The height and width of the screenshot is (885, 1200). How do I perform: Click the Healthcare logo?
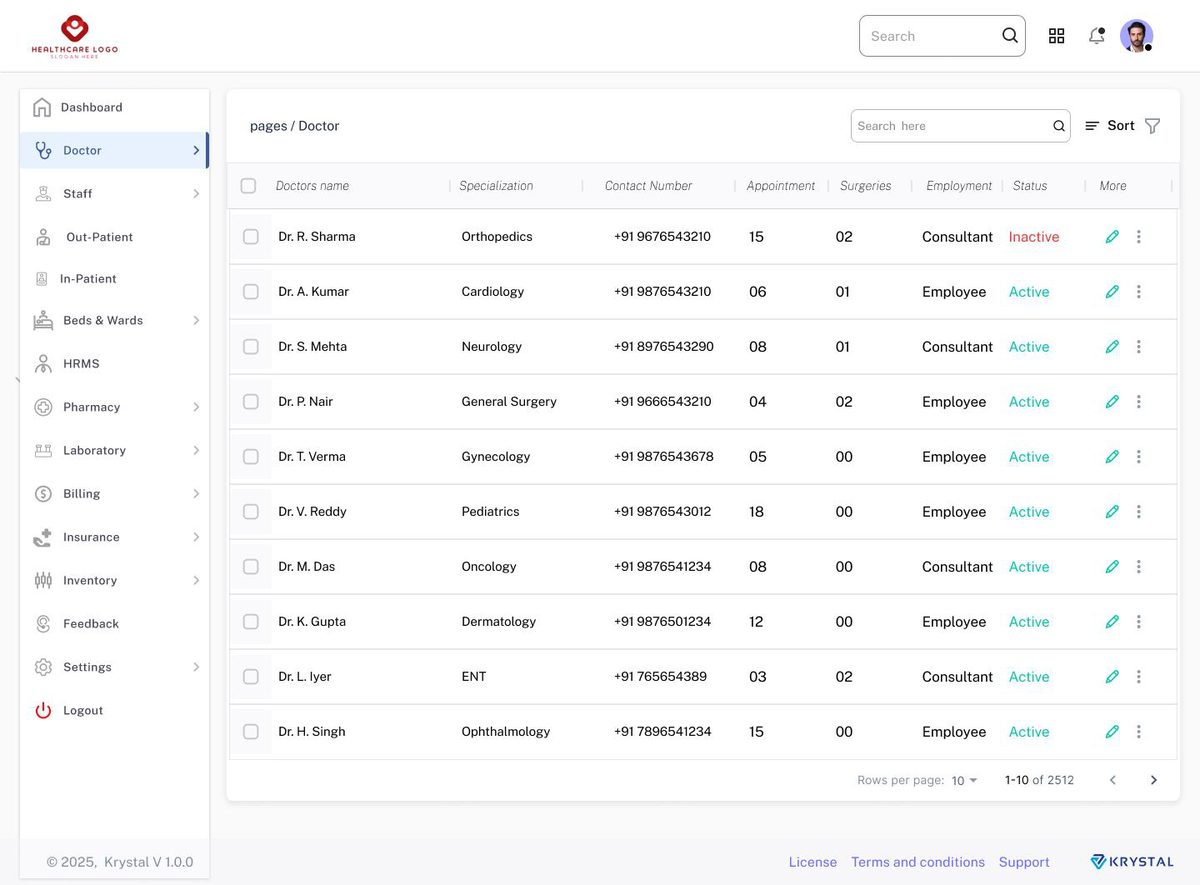[75, 36]
